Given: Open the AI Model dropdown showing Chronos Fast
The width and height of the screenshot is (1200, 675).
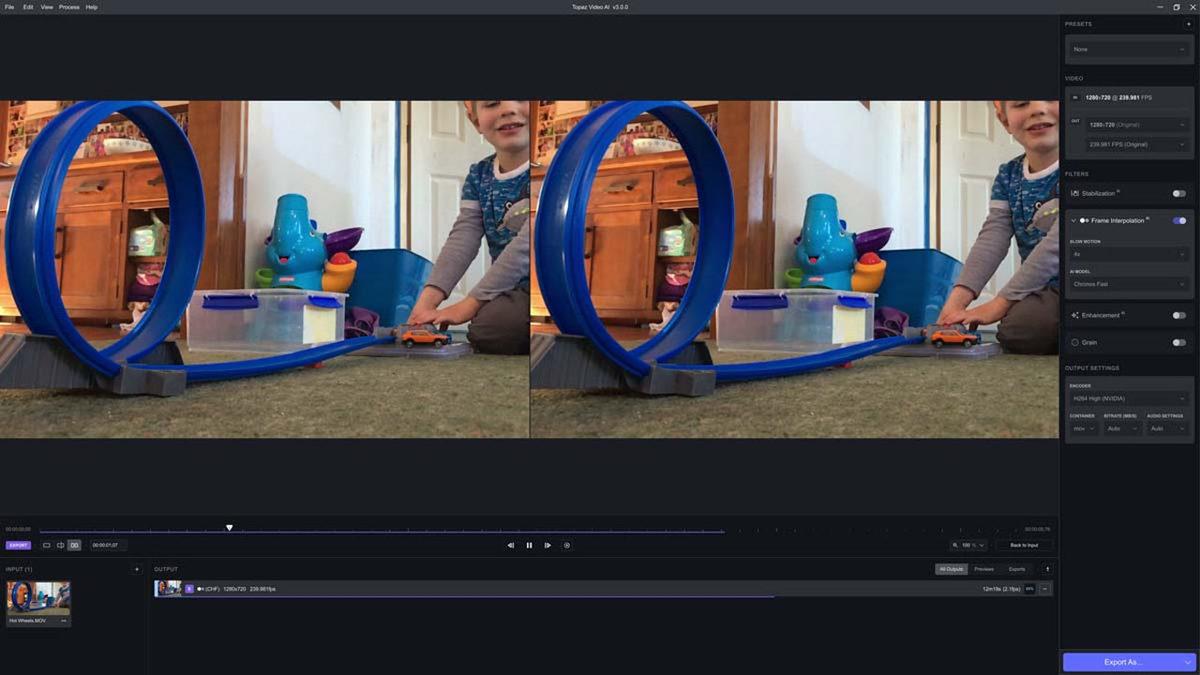Looking at the screenshot, I should [1128, 284].
